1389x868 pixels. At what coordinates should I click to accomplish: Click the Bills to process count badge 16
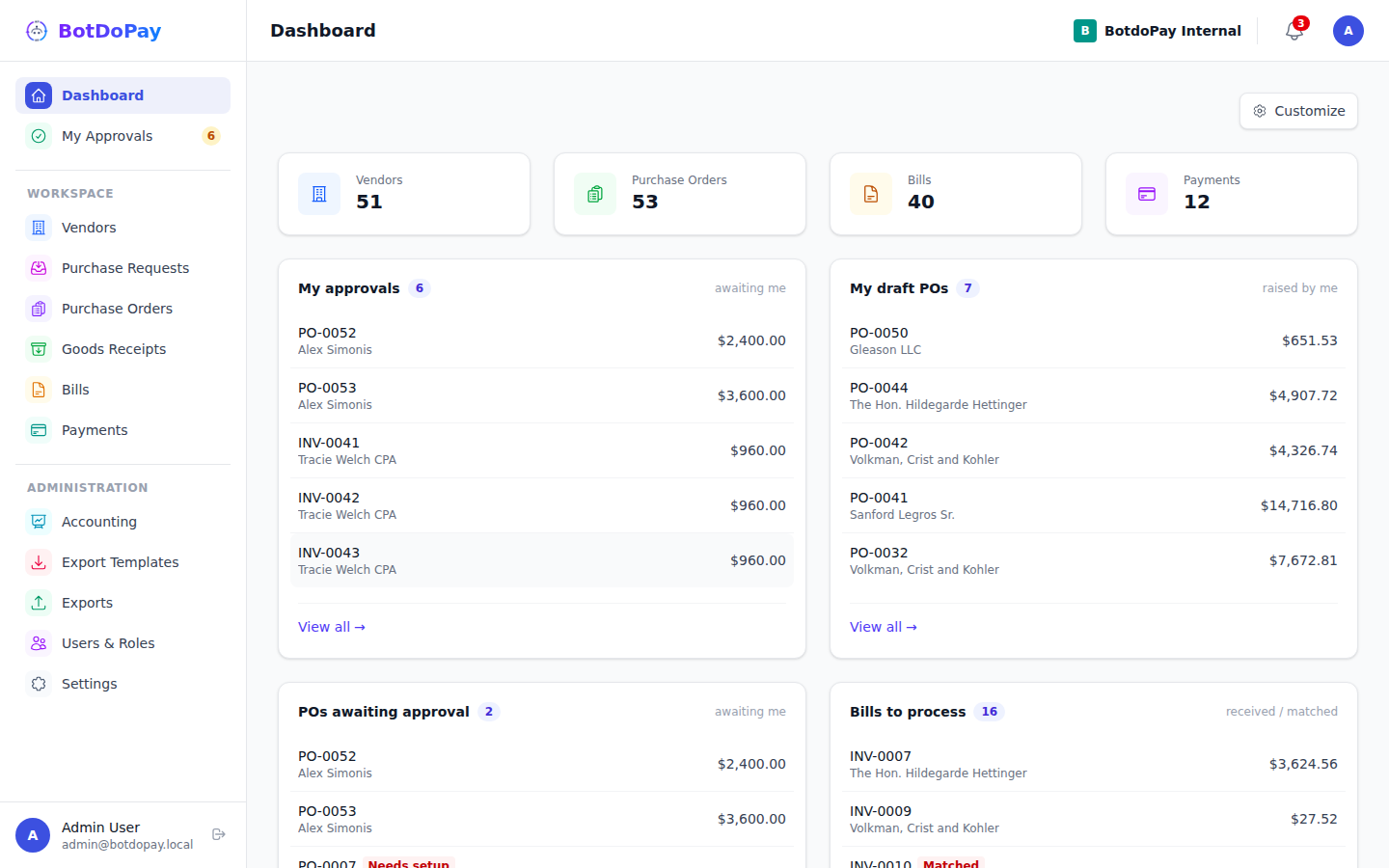click(x=990, y=712)
